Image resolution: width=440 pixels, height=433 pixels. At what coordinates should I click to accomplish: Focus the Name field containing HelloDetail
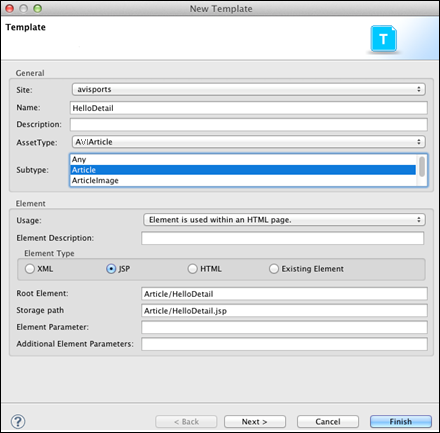(x=249, y=108)
